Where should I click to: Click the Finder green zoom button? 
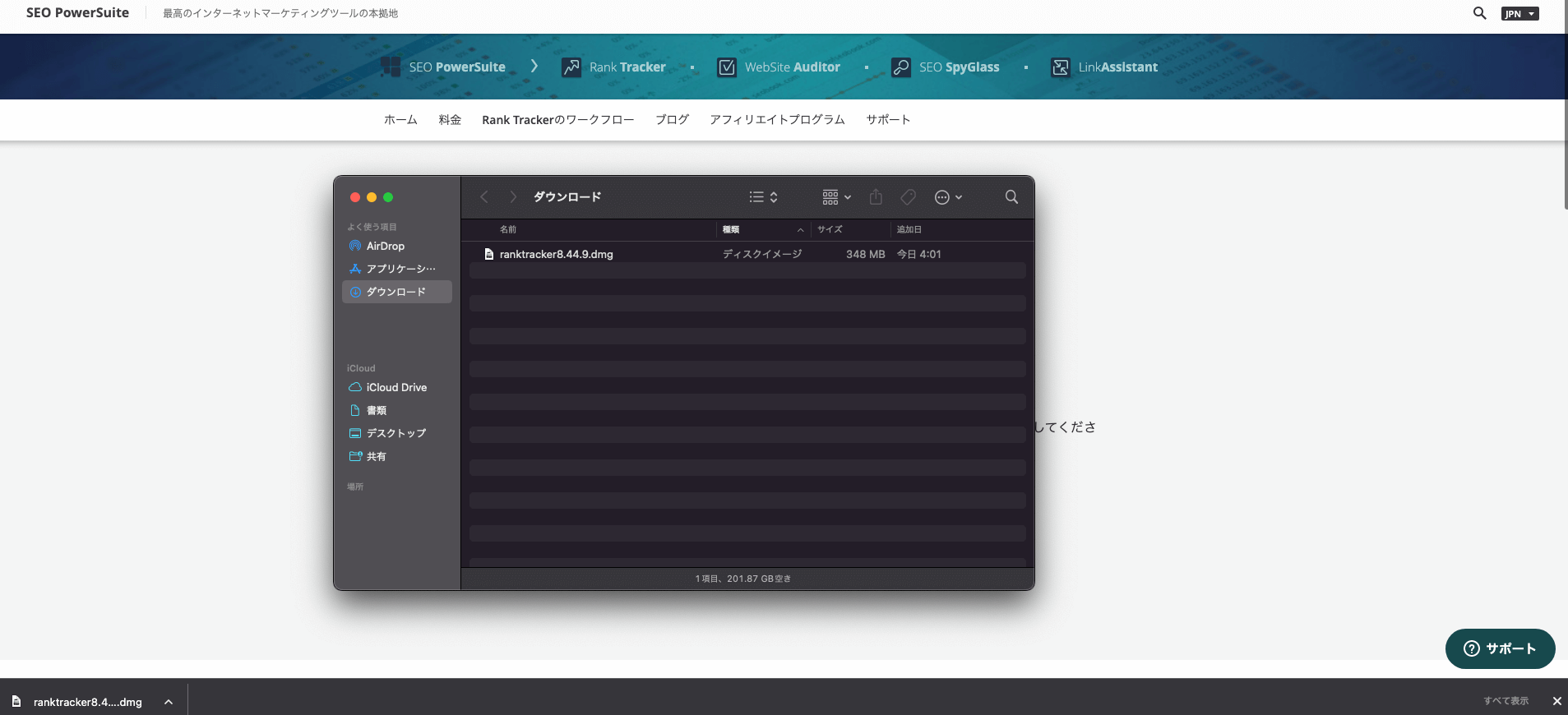[388, 197]
